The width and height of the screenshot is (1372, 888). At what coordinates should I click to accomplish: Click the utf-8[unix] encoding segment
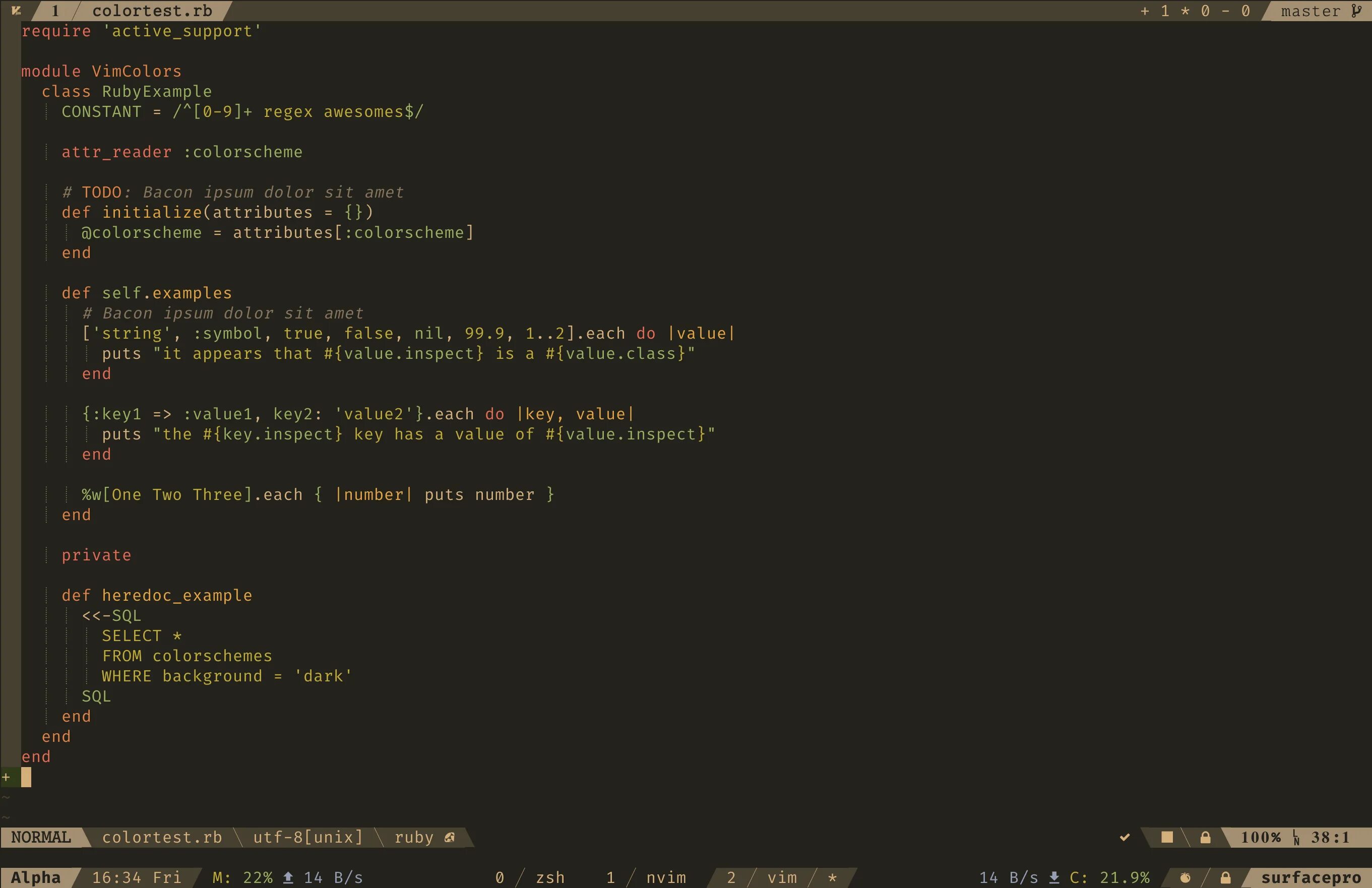[x=308, y=837]
